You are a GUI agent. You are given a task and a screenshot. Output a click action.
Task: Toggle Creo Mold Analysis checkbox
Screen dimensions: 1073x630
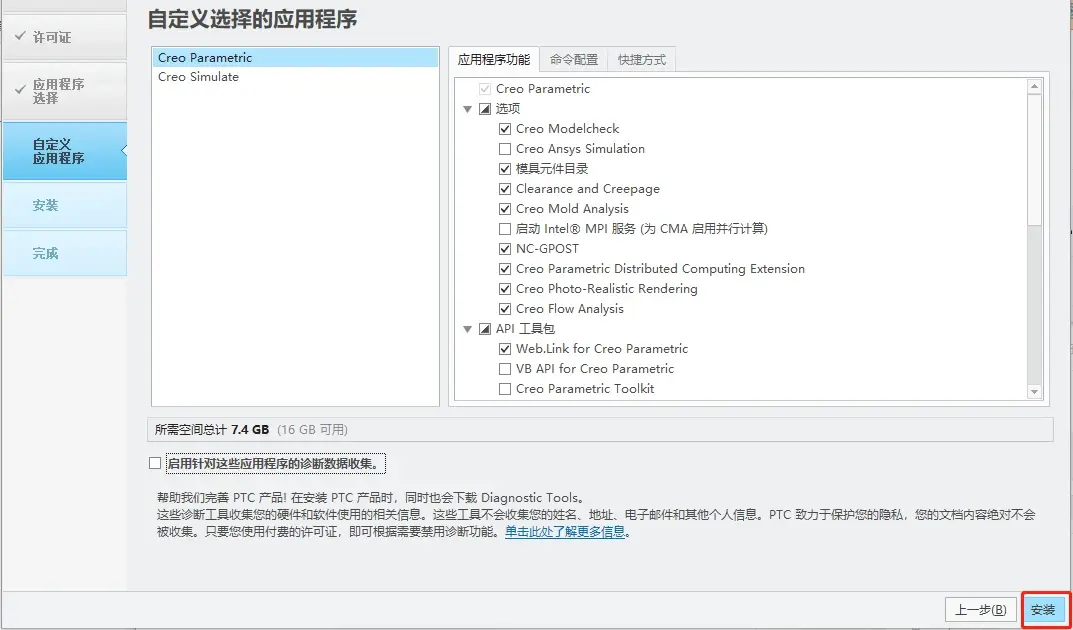coord(505,209)
